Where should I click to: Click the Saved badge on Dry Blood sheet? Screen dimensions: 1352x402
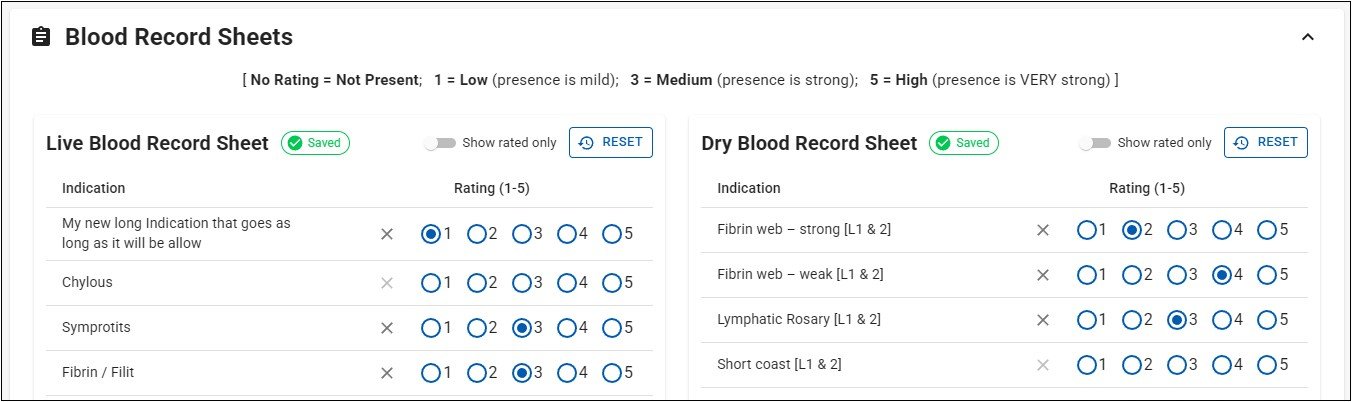[963, 143]
